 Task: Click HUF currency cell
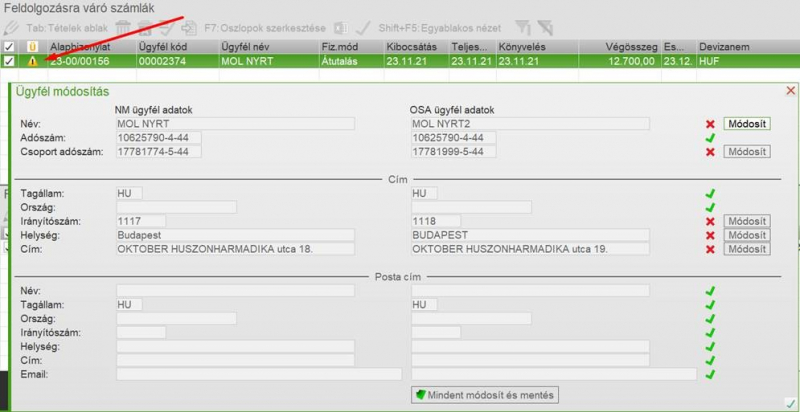[x=748, y=61]
